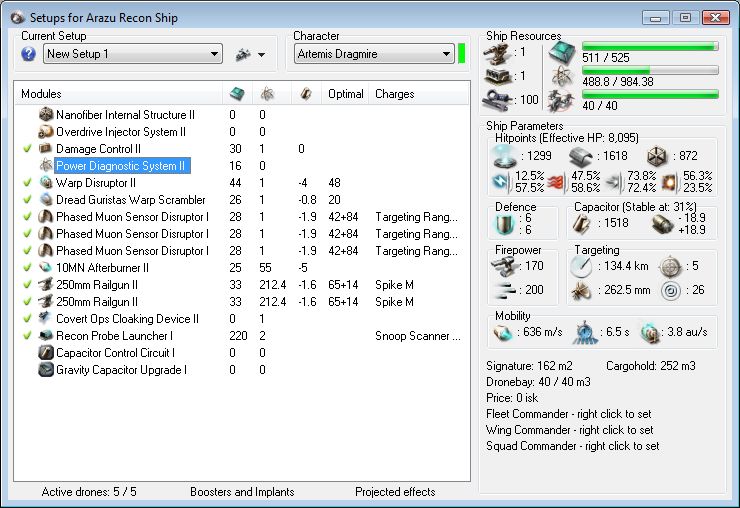Click the align time icon 6.5 s
Screen dimensions: 740x508
pyautogui.click(x=585, y=332)
